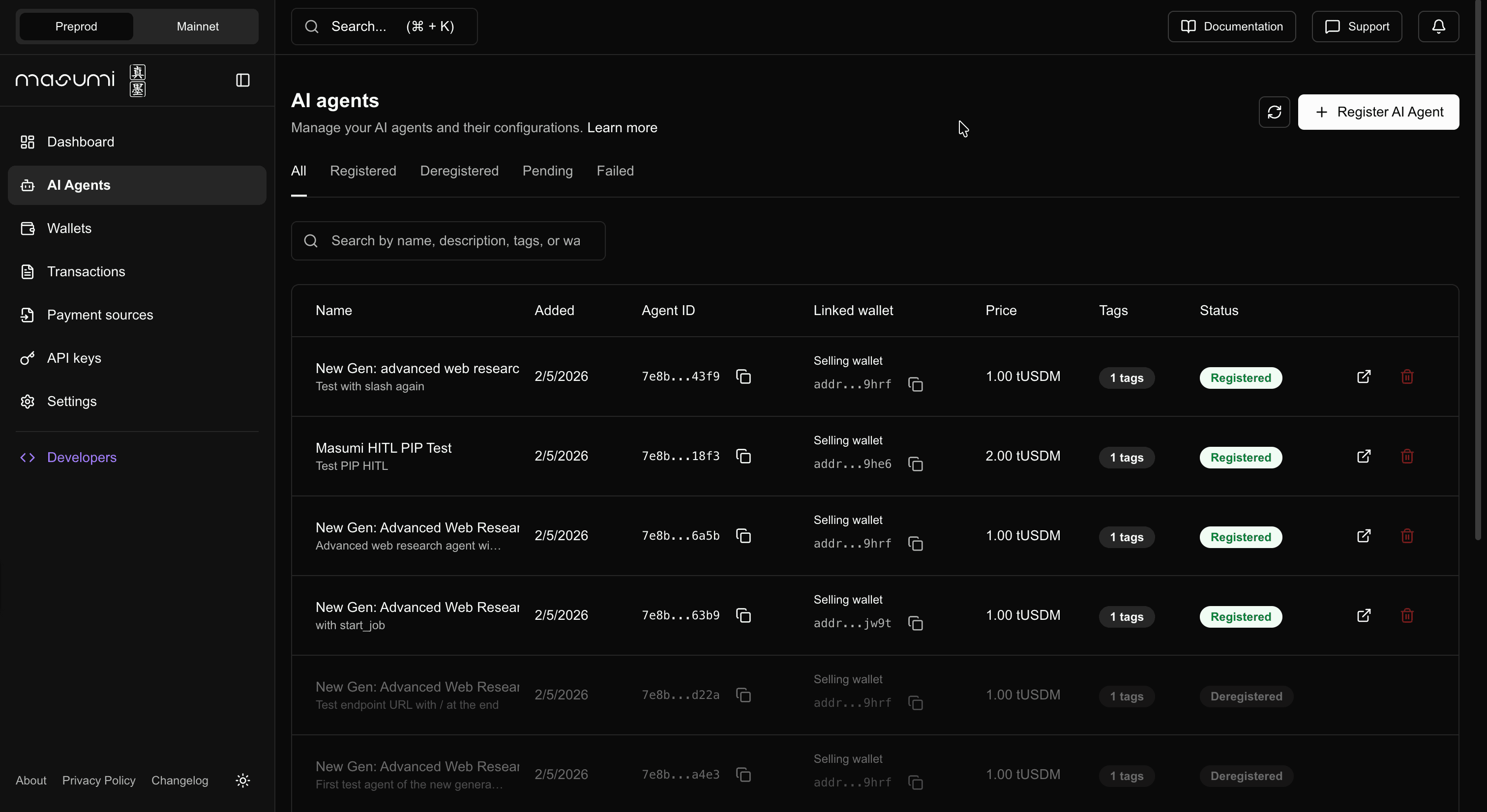The width and height of the screenshot is (1487, 812).
Task: Switch network to Mainnet
Action: click(197, 26)
